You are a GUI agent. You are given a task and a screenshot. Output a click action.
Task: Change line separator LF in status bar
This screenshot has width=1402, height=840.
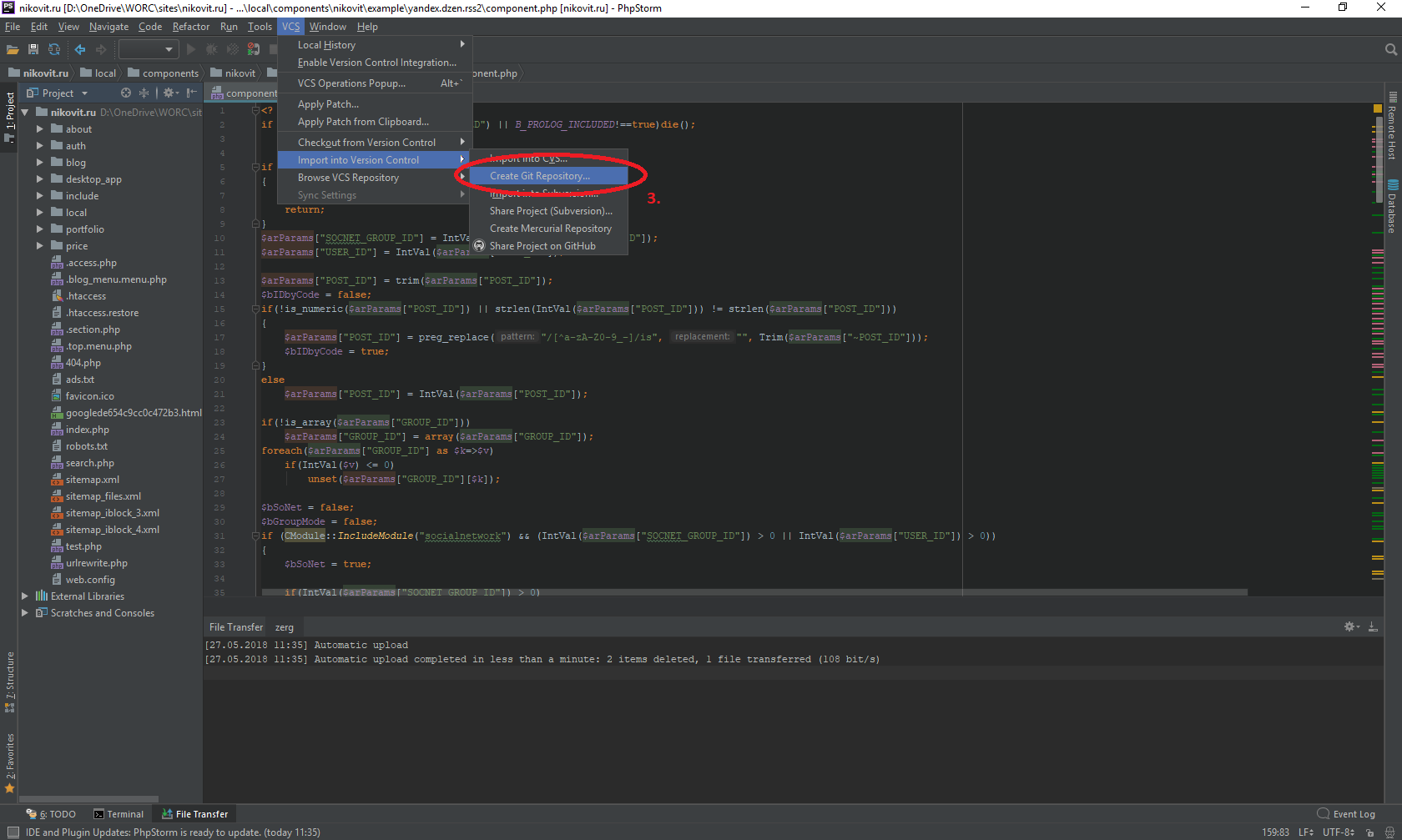point(1306,832)
